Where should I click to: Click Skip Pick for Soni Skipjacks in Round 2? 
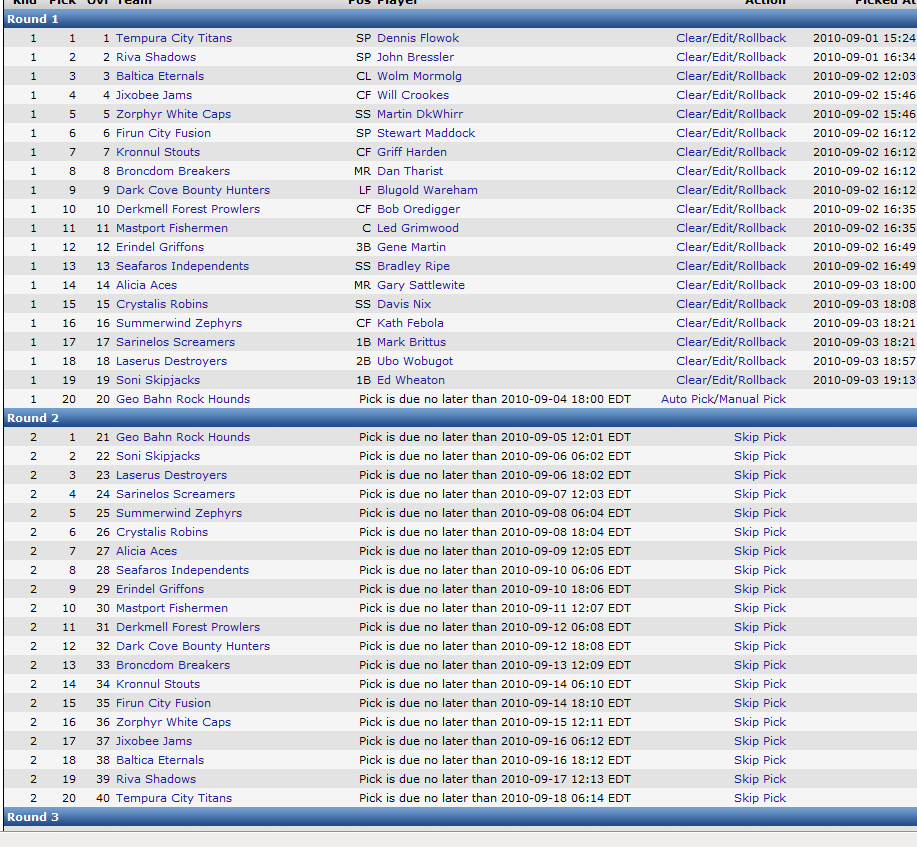[x=760, y=456]
